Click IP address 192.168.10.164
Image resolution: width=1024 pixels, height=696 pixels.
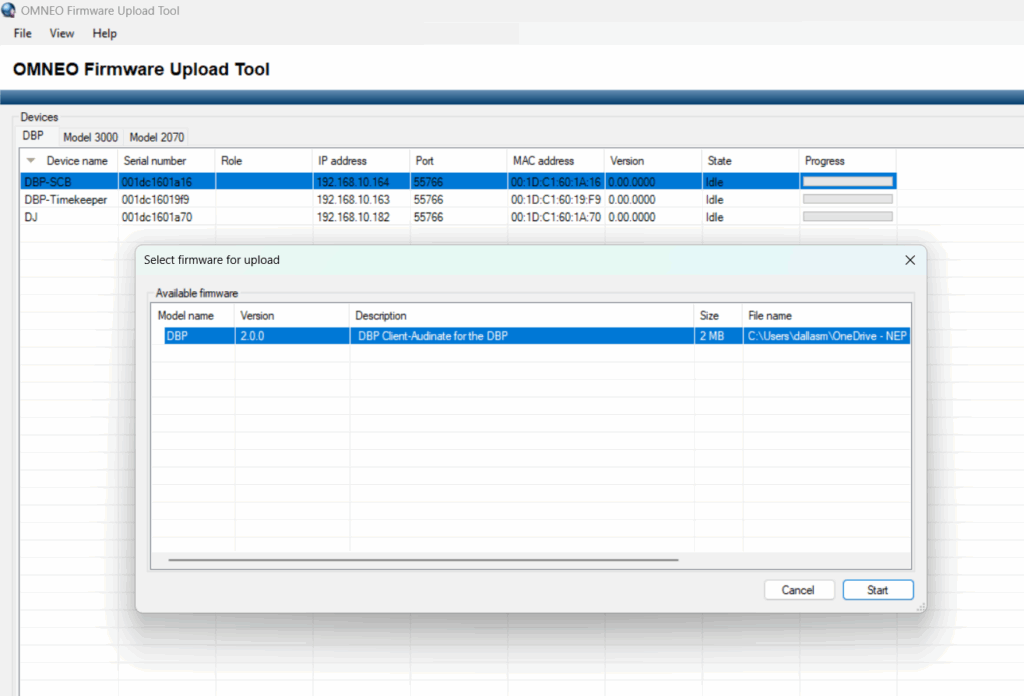point(353,182)
